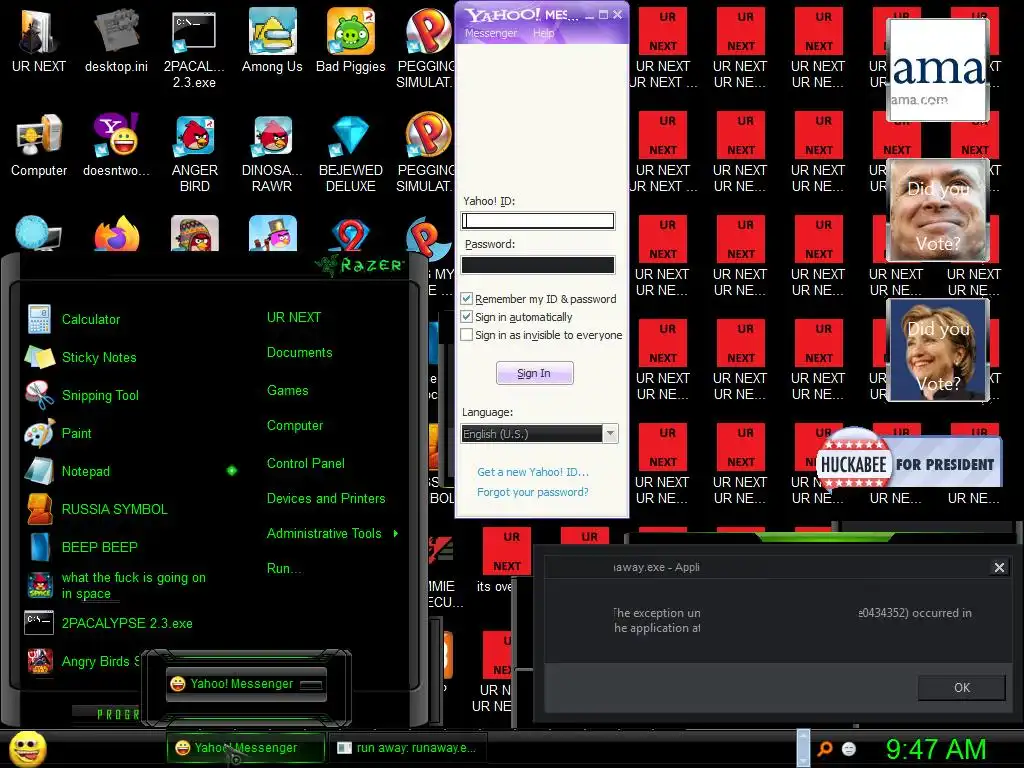Click the ama.com ad thumbnail
This screenshot has height=768, width=1024.
[x=937, y=70]
